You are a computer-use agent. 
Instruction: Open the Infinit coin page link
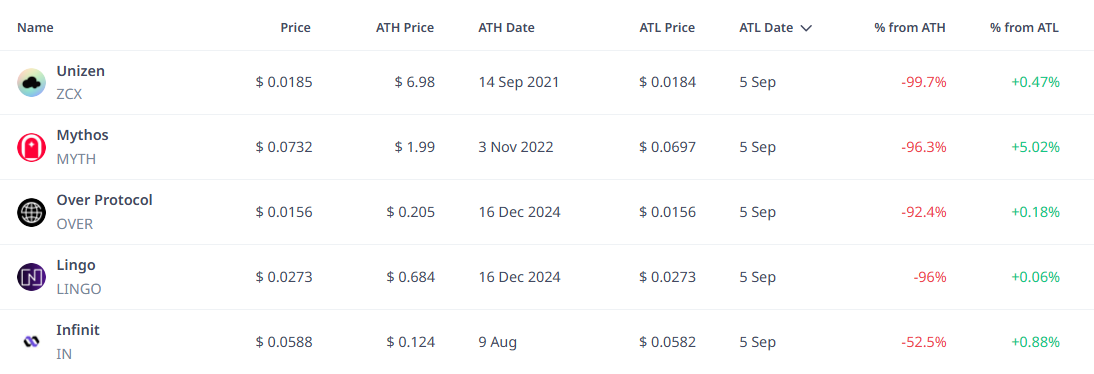(x=78, y=329)
